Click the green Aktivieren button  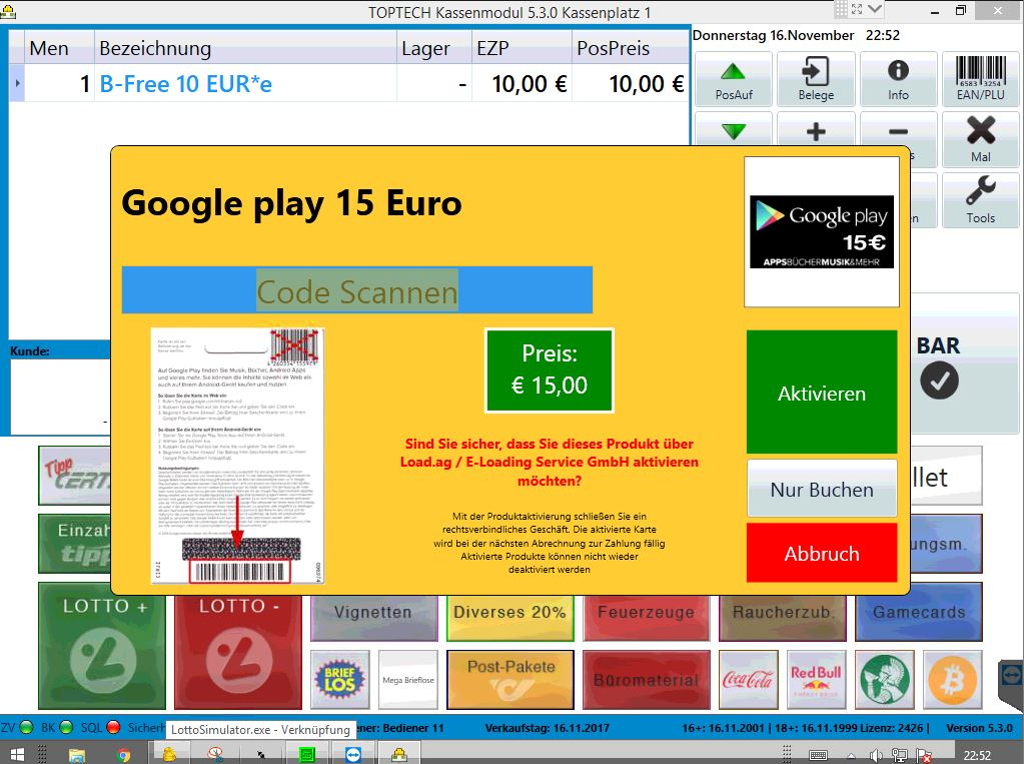pos(822,392)
